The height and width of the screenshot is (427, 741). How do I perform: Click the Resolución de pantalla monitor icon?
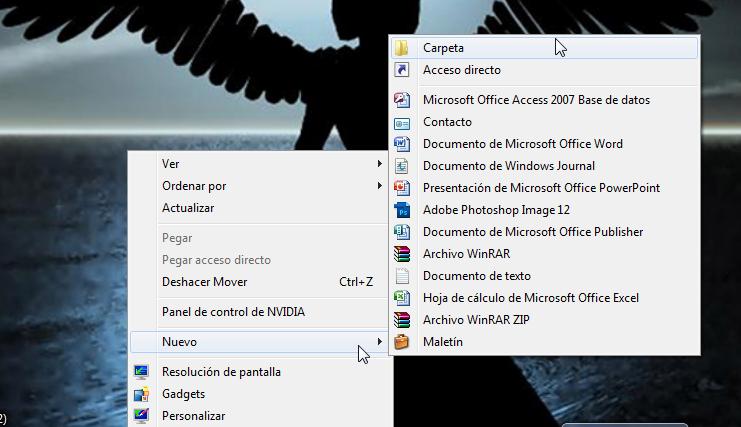(141, 372)
